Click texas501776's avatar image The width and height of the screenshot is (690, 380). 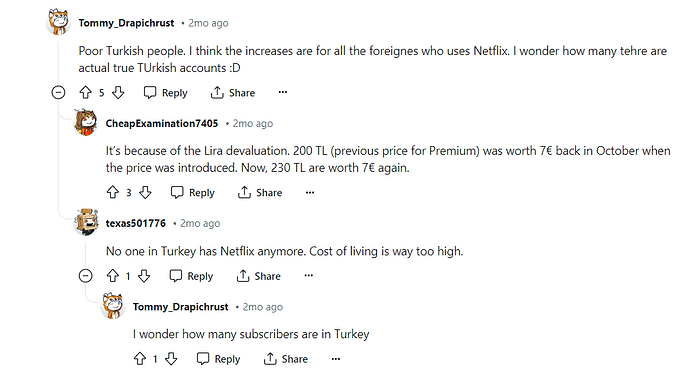tap(86, 222)
